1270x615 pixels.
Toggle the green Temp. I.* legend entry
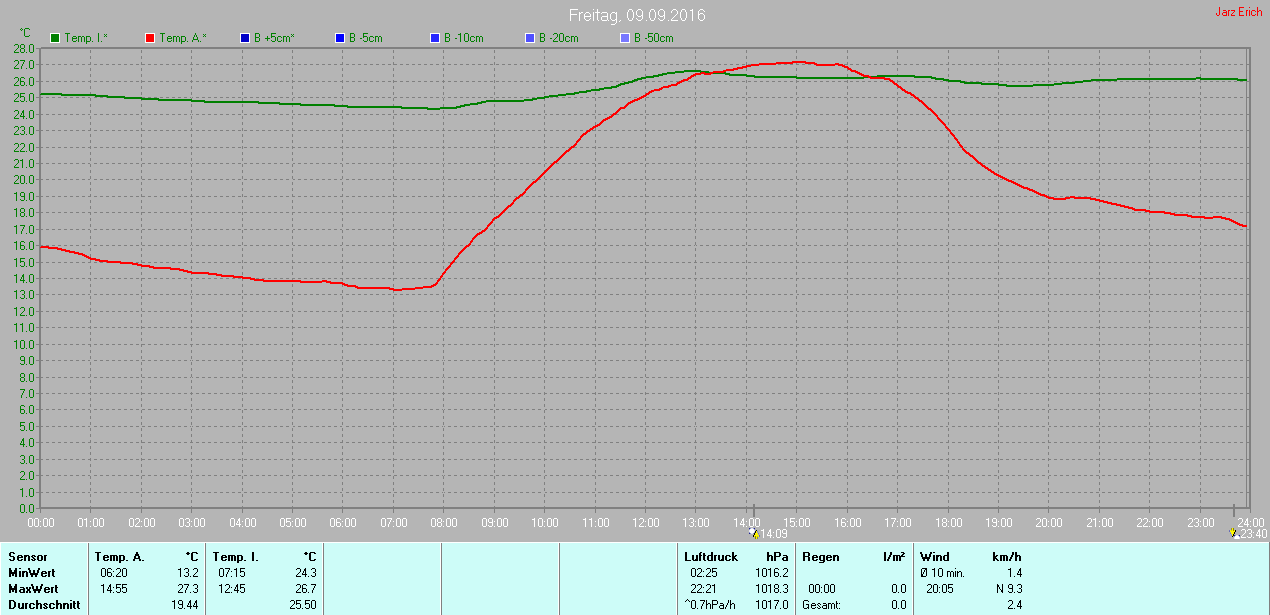pos(79,38)
